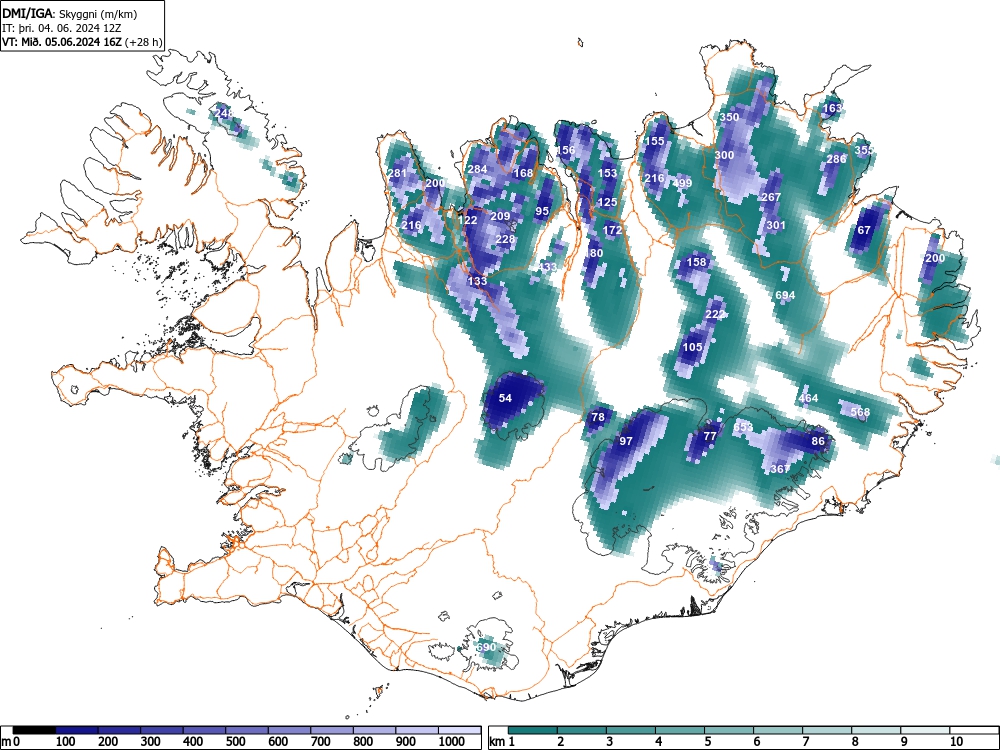
Task: Click the 172 map label
Action: click(612, 230)
